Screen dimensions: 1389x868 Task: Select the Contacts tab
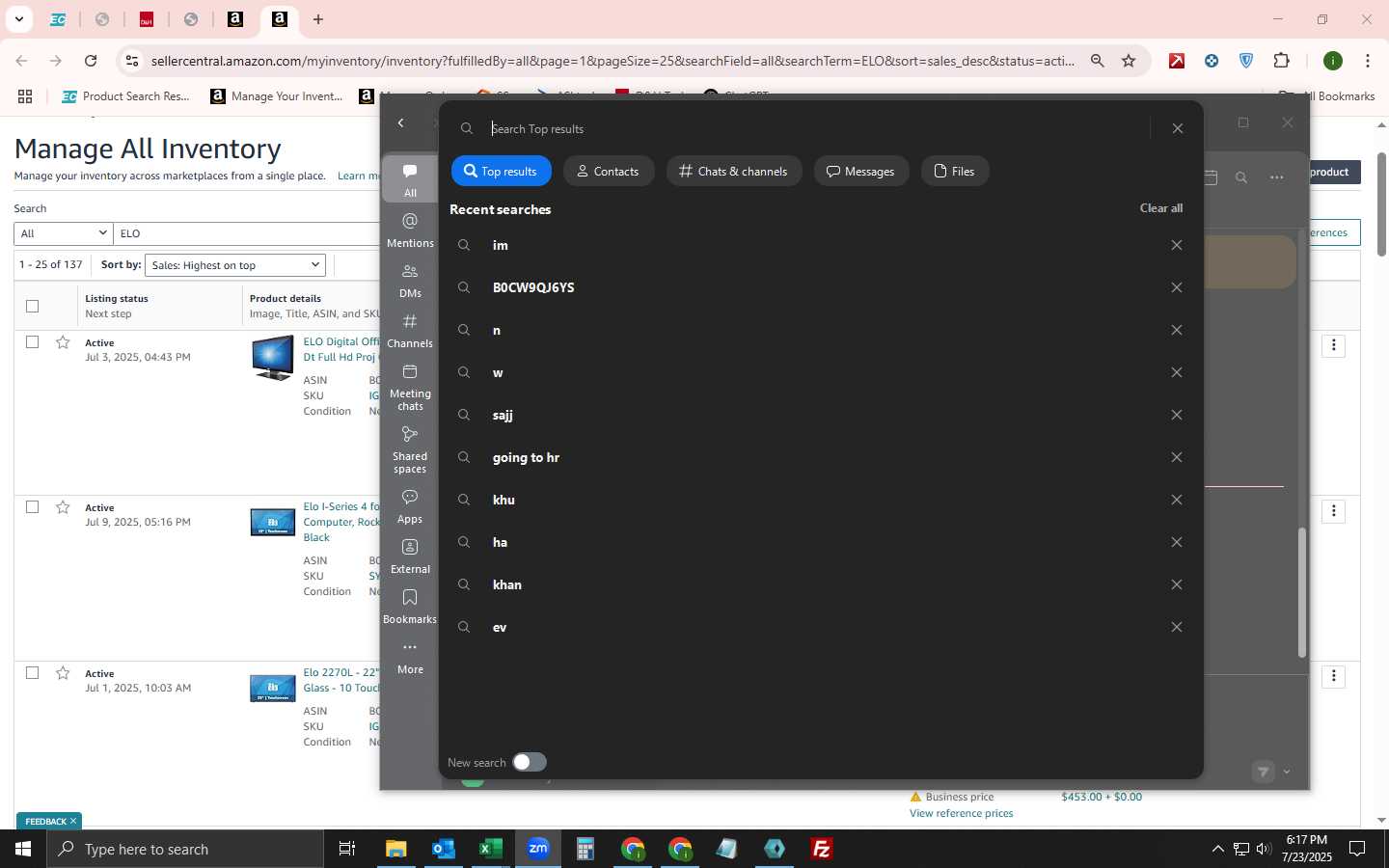[609, 171]
